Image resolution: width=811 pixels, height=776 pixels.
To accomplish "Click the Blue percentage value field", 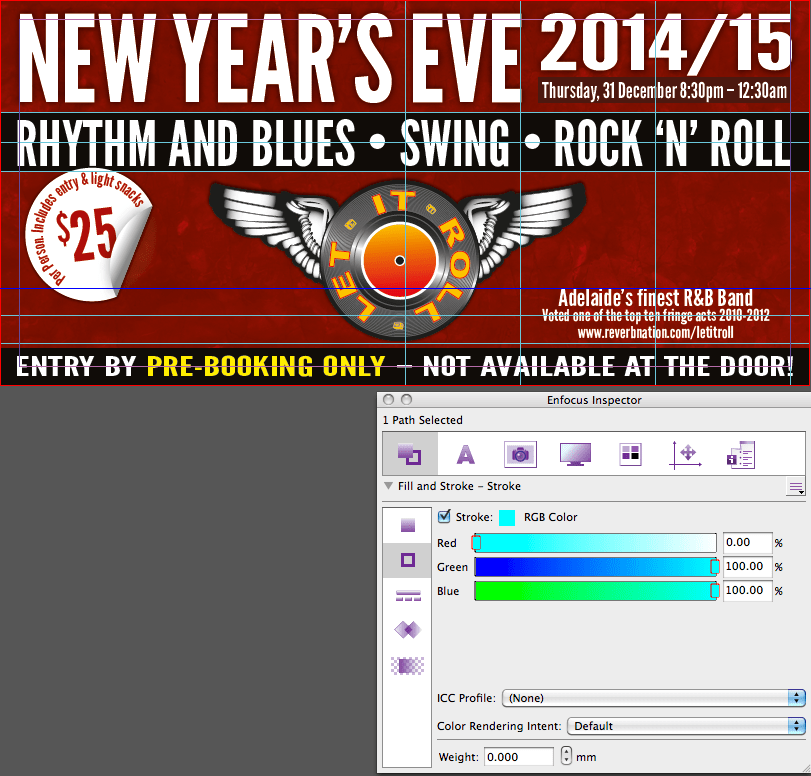I will 747,590.
